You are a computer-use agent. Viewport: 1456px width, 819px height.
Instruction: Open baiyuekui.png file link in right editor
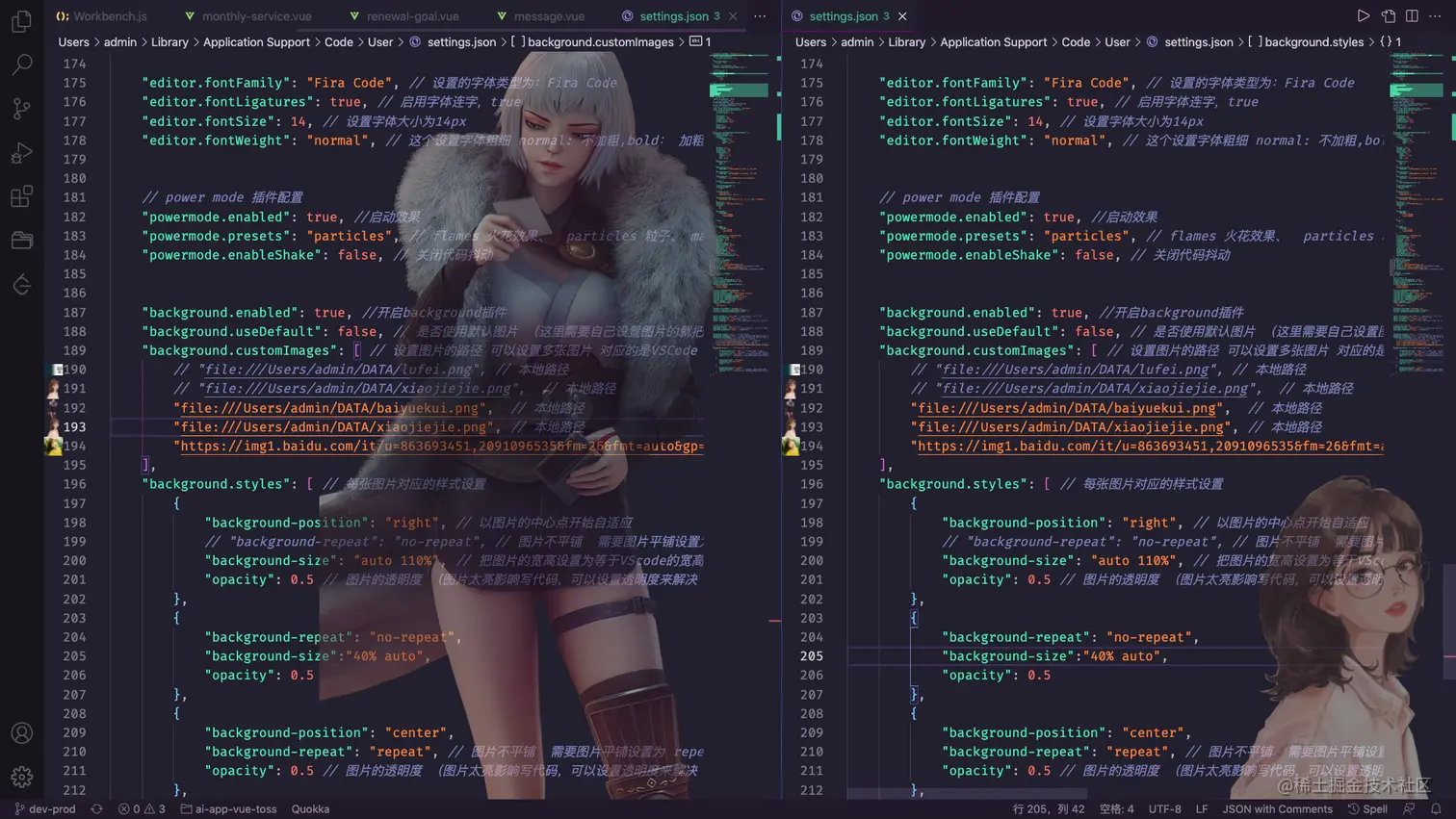[1067, 408]
